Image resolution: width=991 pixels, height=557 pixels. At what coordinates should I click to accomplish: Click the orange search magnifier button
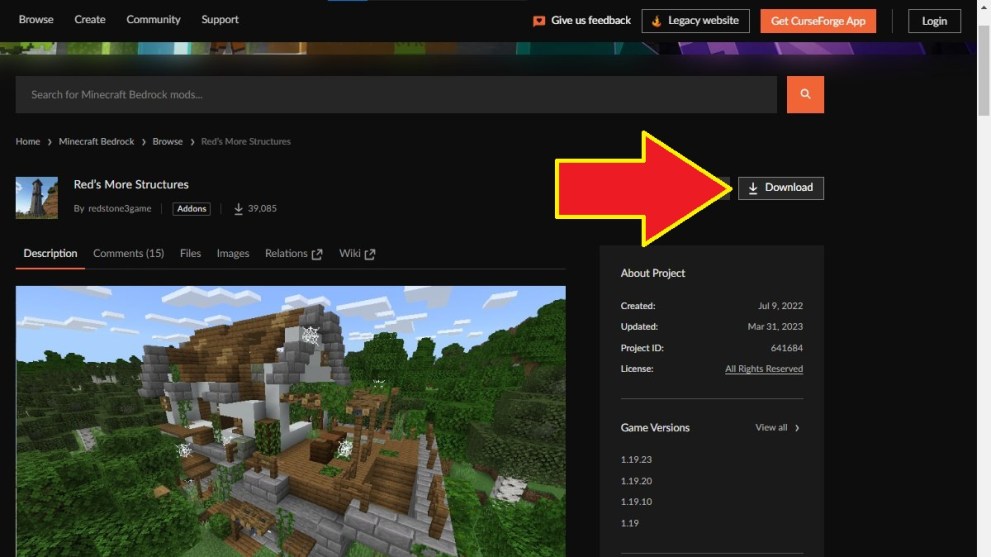click(x=805, y=94)
